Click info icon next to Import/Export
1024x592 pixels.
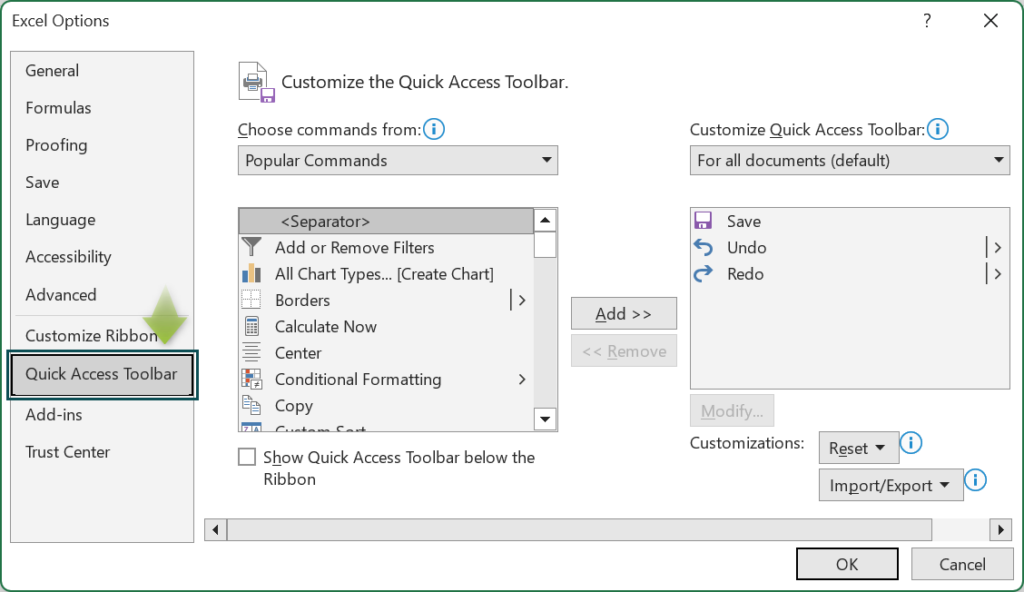point(975,481)
